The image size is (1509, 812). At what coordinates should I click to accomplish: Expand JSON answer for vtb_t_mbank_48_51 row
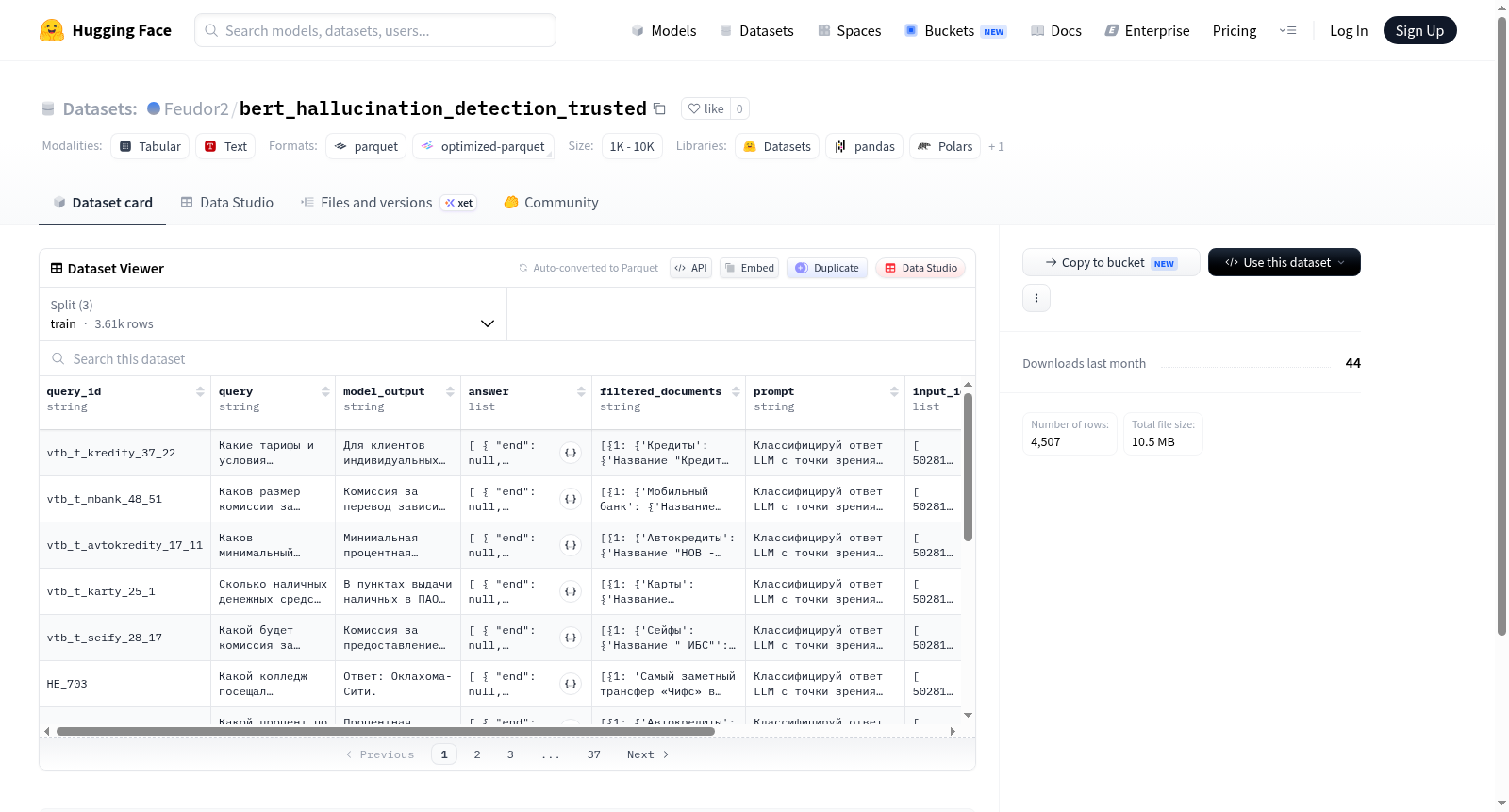571,499
